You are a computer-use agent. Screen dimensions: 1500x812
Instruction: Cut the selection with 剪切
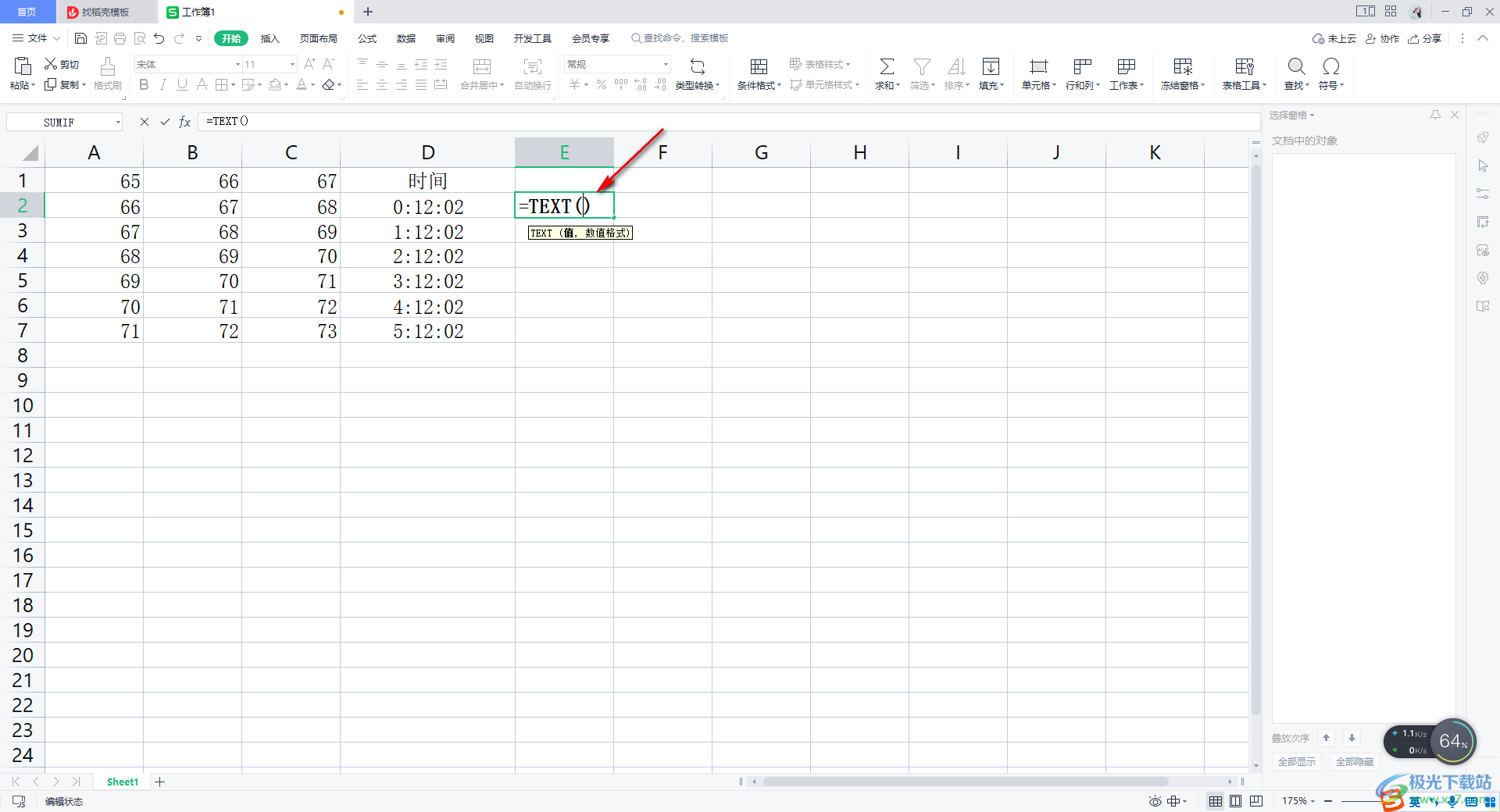(x=62, y=64)
